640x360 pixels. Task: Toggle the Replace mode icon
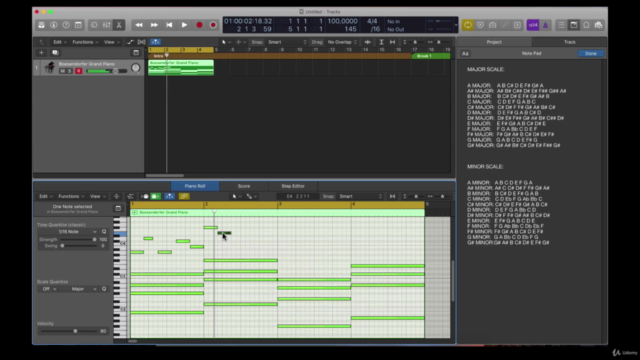480,25
